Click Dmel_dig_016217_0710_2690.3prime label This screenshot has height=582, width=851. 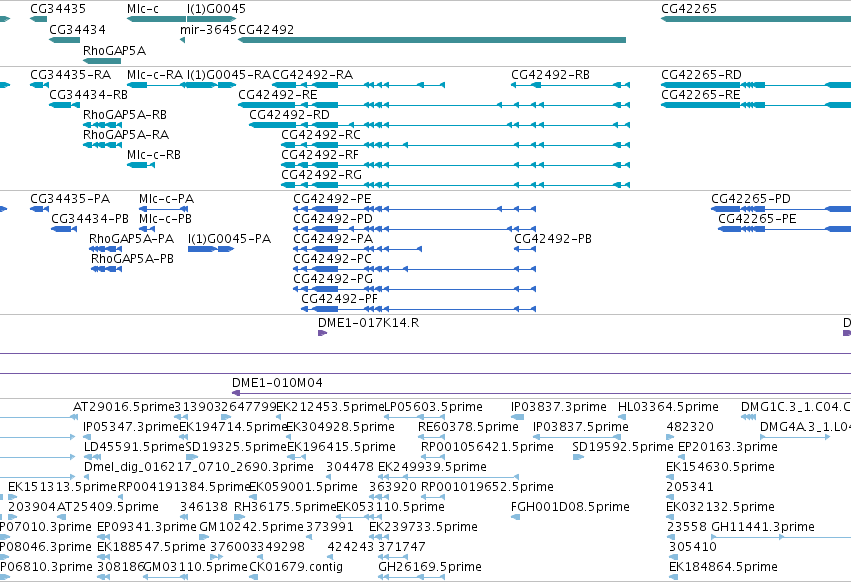(199, 467)
